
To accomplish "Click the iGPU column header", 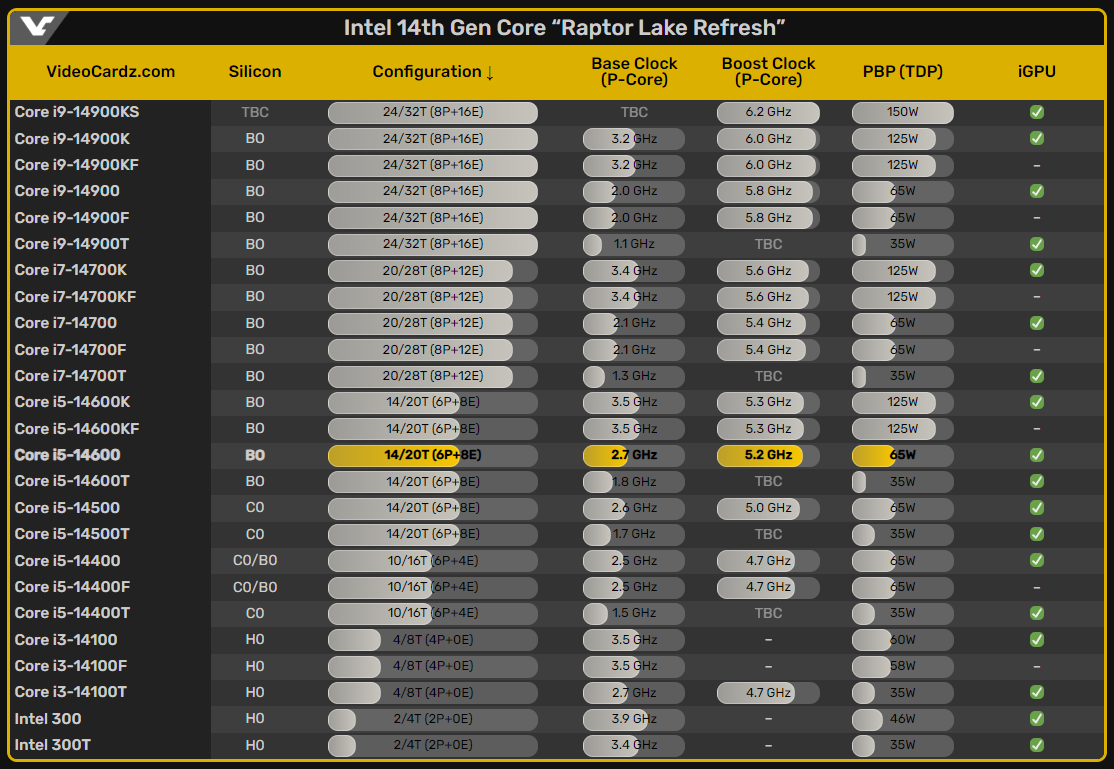I will tap(1037, 72).
